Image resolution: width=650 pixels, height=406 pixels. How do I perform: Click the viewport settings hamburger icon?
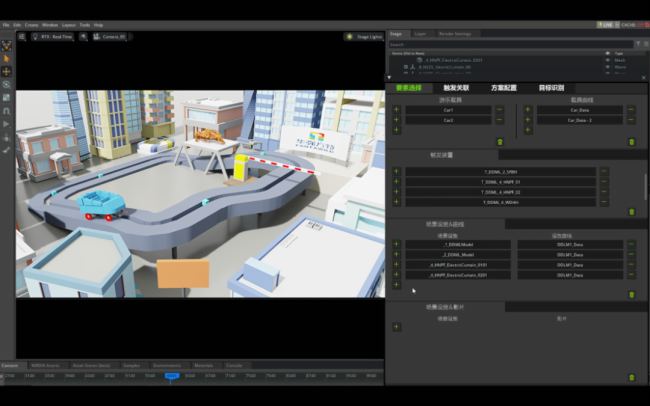click(21, 36)
